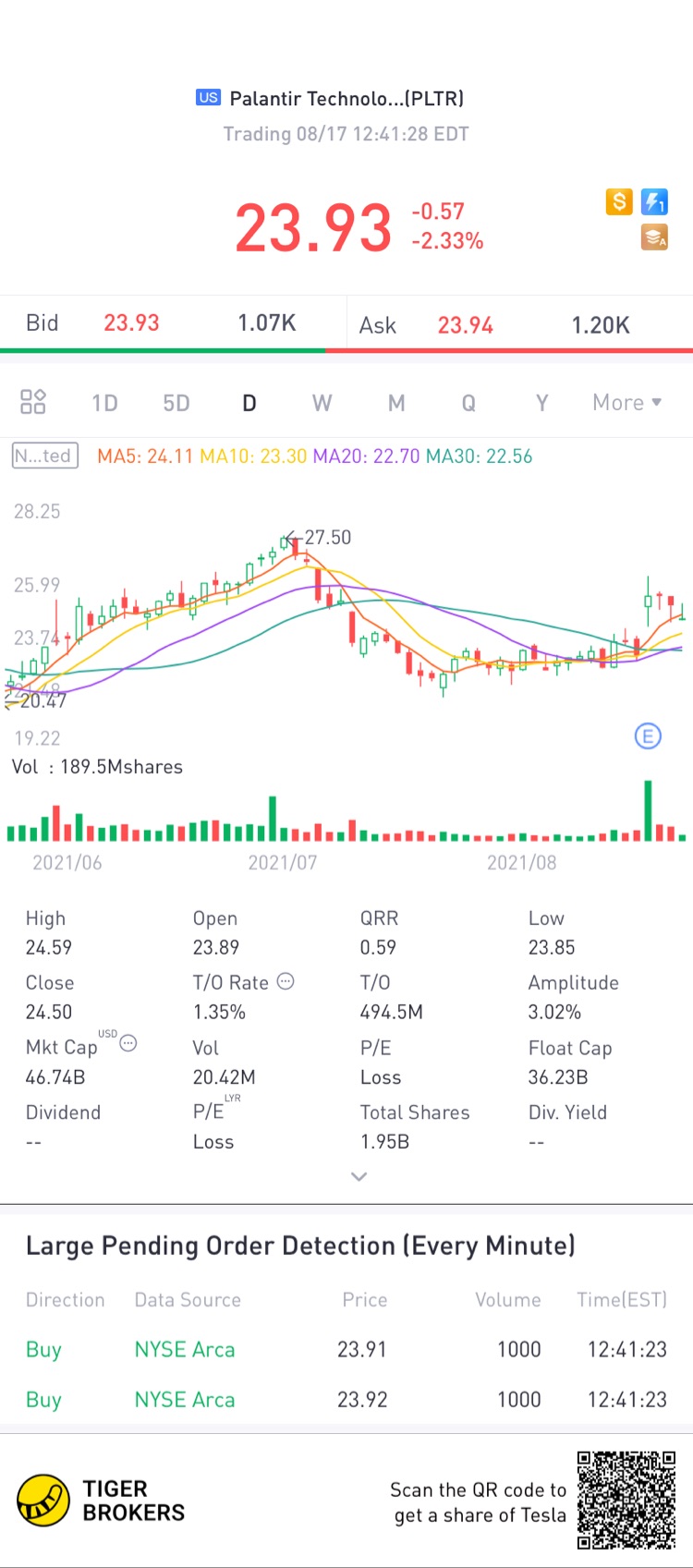Switch chart to 1D view

[x=104, y=403]
